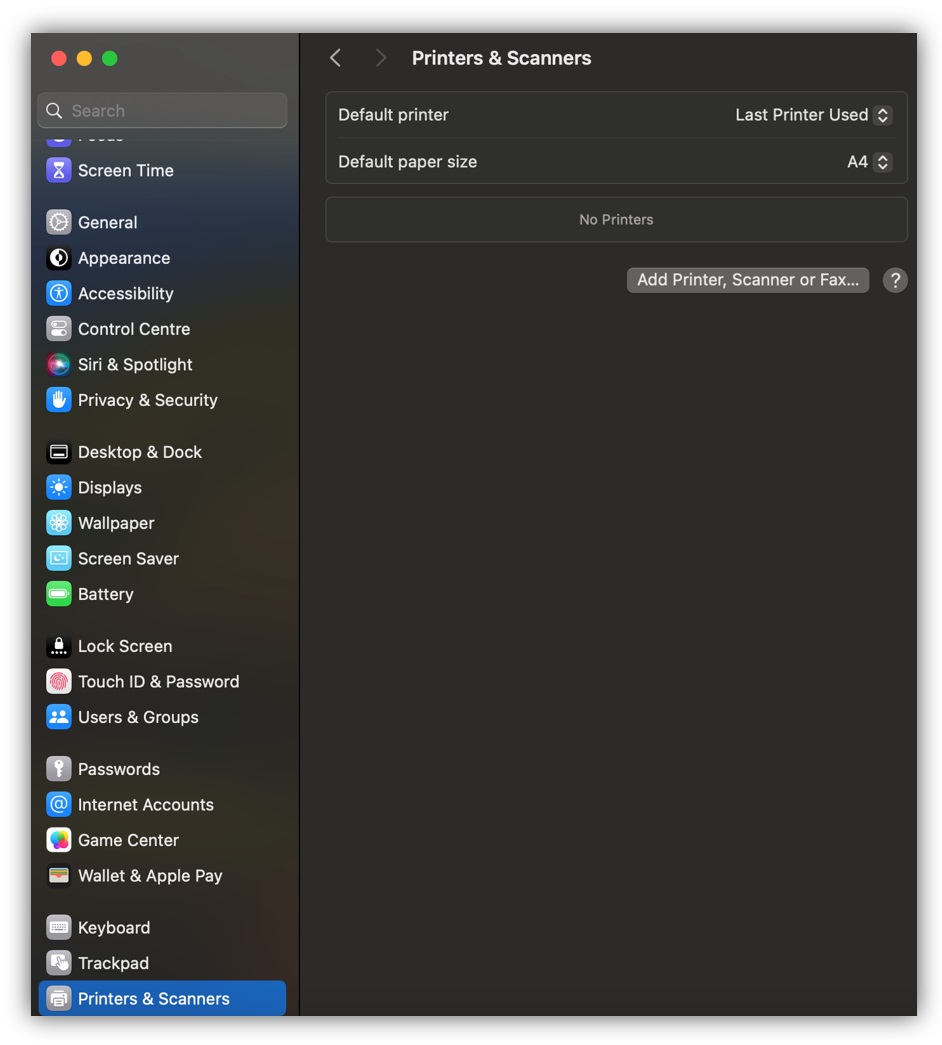Screen dimensions: 942x1045
Task: Click Privacy & Security hand icon
Action: 59,400
